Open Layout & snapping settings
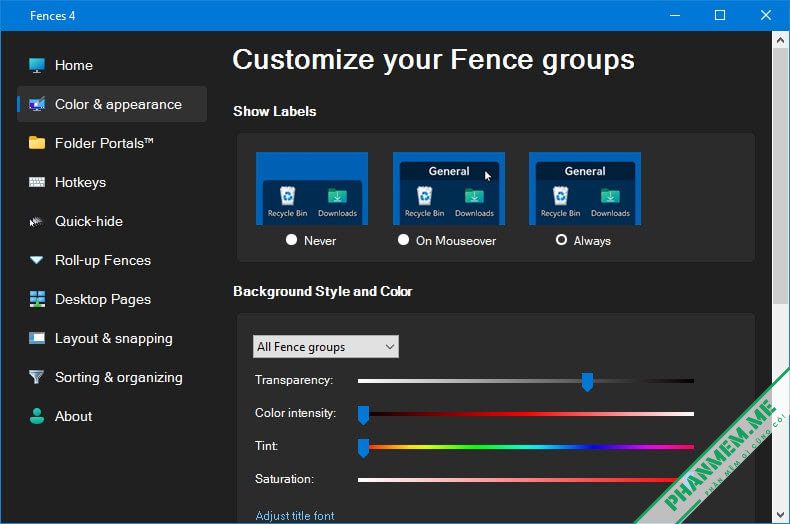The width and height of the screenshot is (790, 524). pos(112,338)
